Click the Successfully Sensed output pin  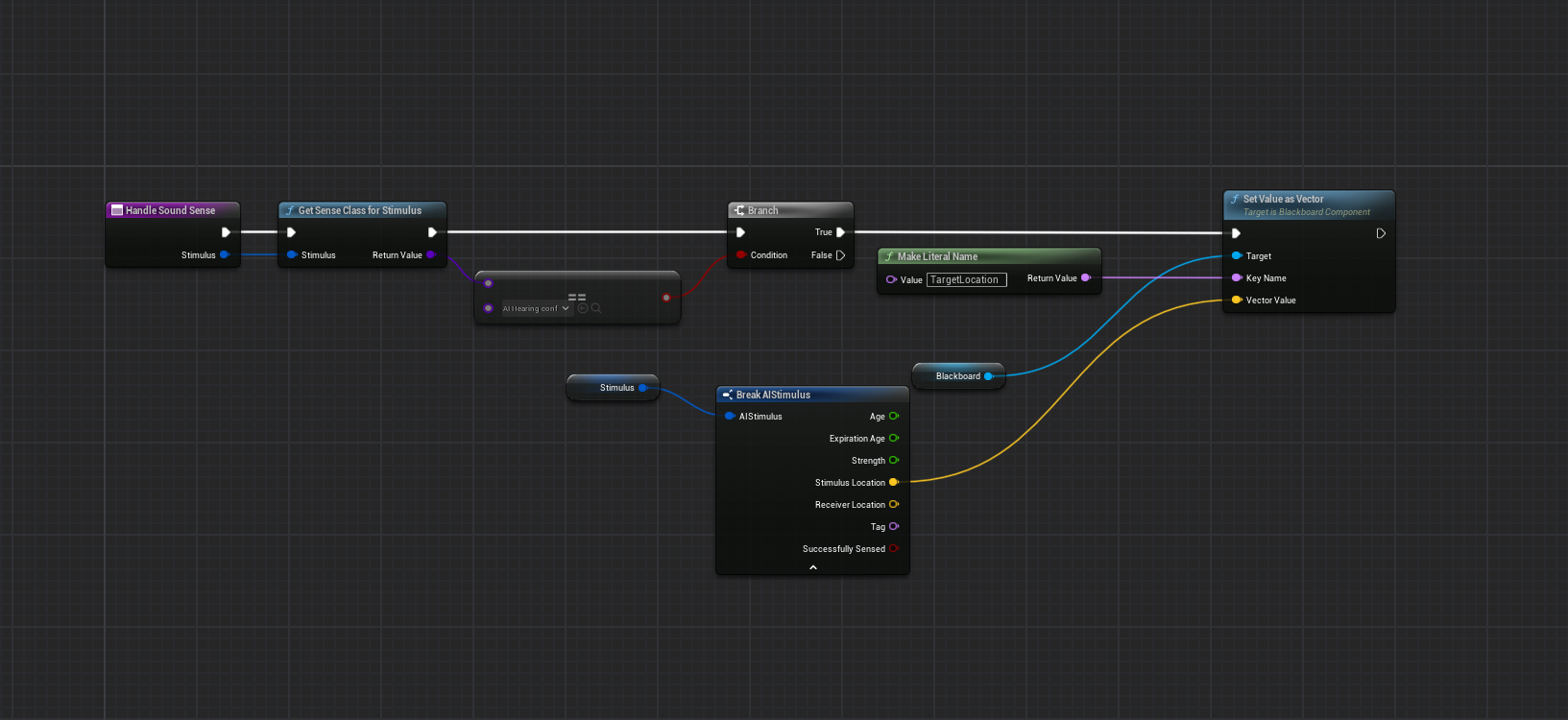(893, 549)
